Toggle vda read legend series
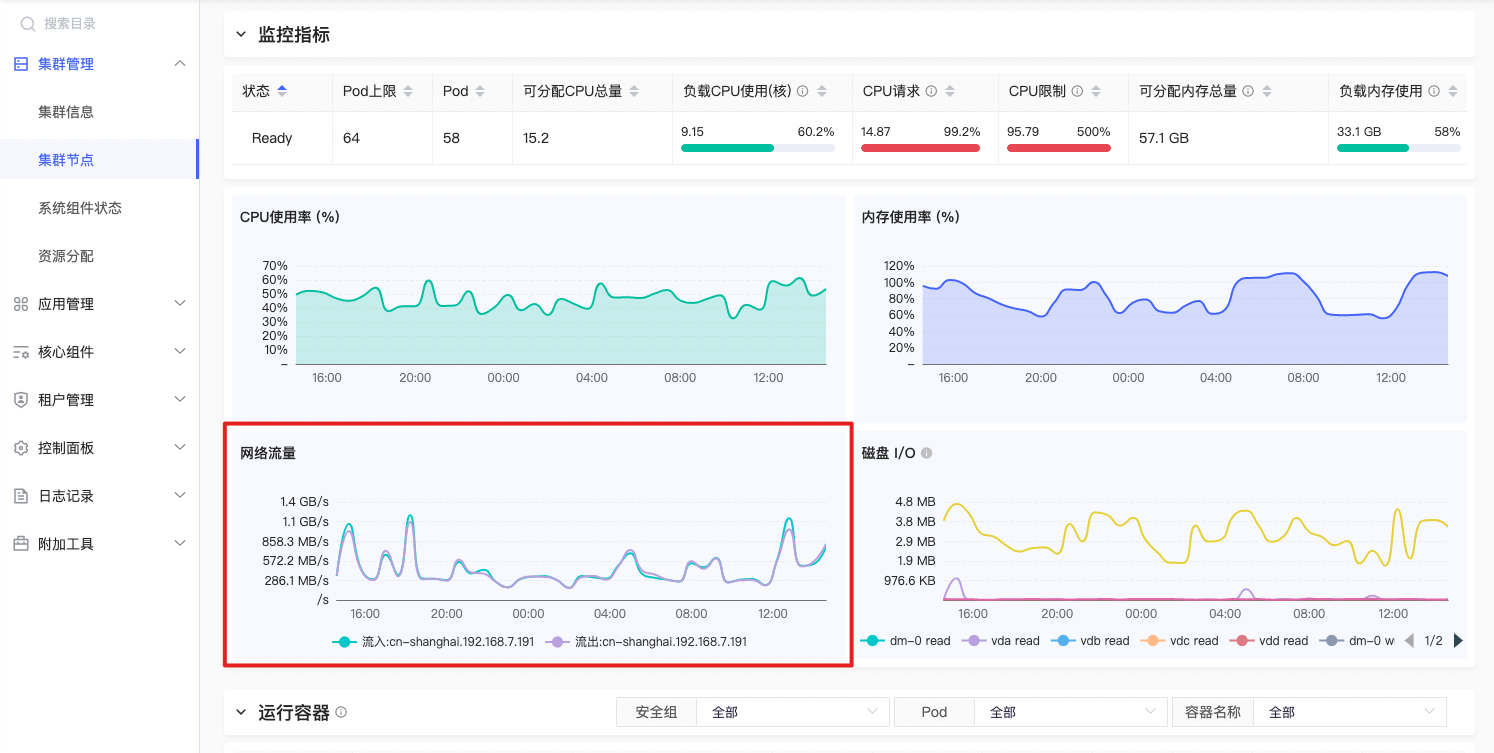The height and width of the screenshot is (753, 1494). (x=1000, y=641)
